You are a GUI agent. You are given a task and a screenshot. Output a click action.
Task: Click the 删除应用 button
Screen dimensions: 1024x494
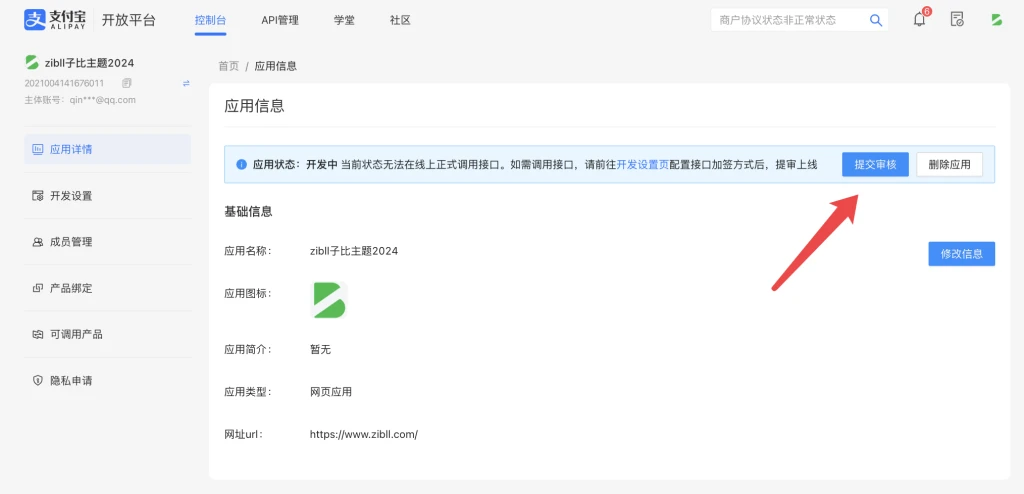point(949,165)
